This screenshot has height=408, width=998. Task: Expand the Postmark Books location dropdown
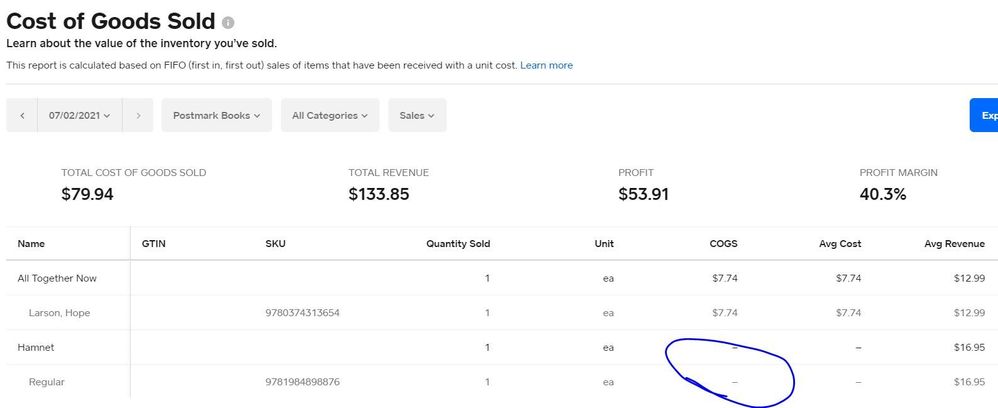tap(216, 115)
